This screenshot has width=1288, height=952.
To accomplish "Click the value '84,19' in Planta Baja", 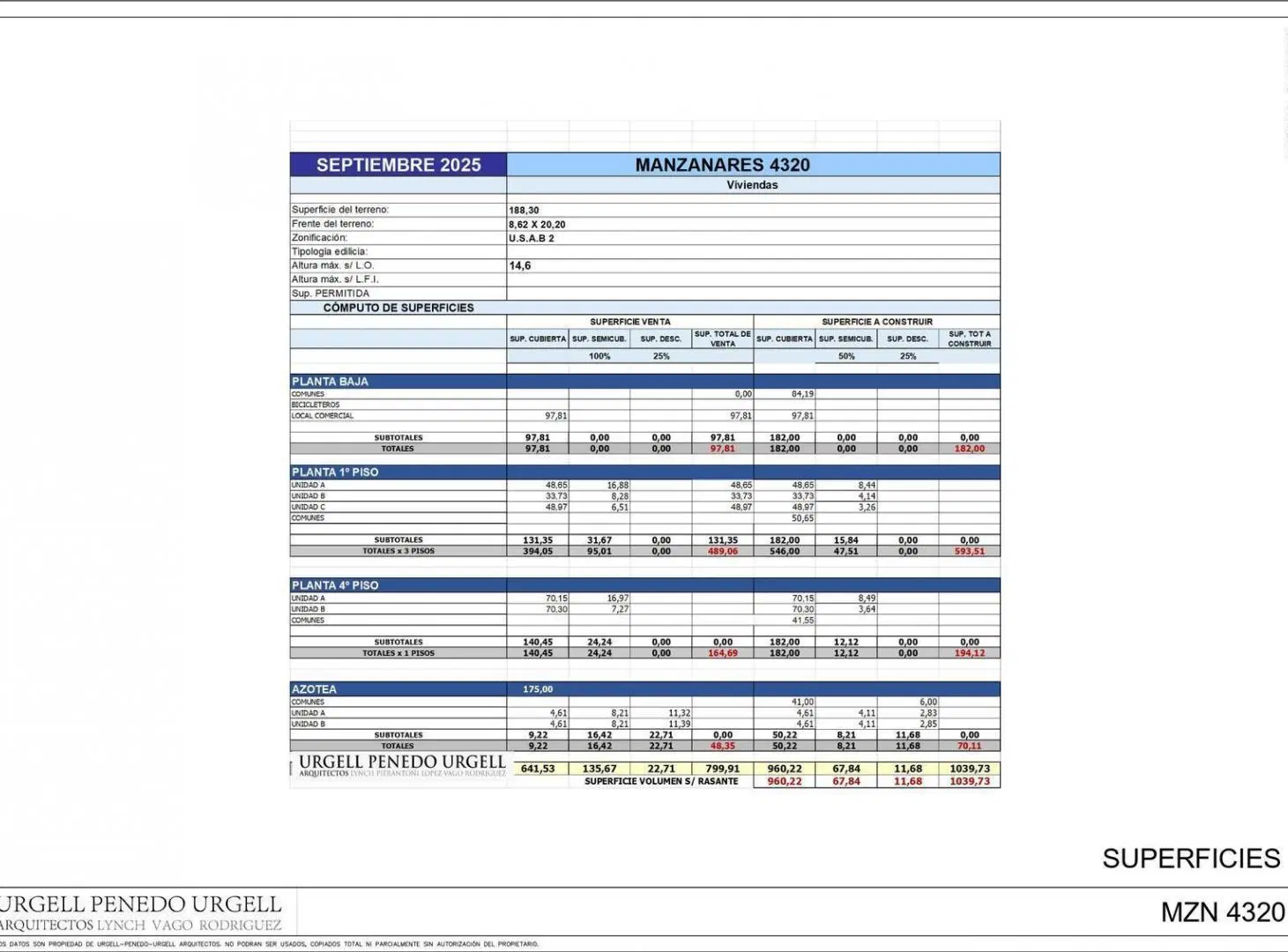I will click(802, 395).
